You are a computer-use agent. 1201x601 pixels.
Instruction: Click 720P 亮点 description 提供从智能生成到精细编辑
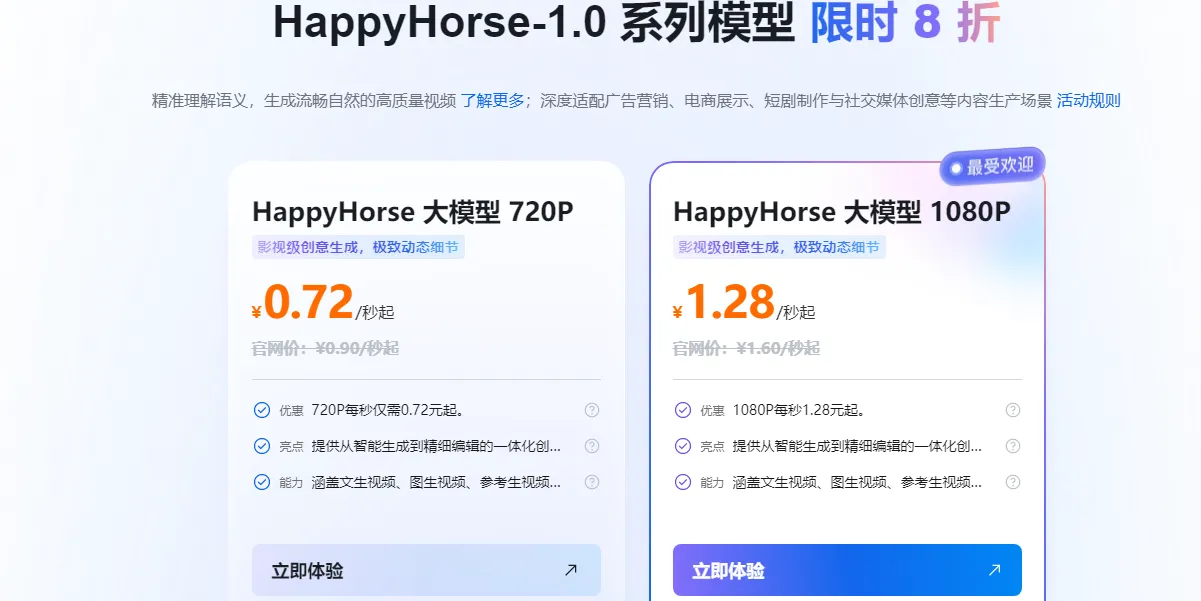(436, 446)
